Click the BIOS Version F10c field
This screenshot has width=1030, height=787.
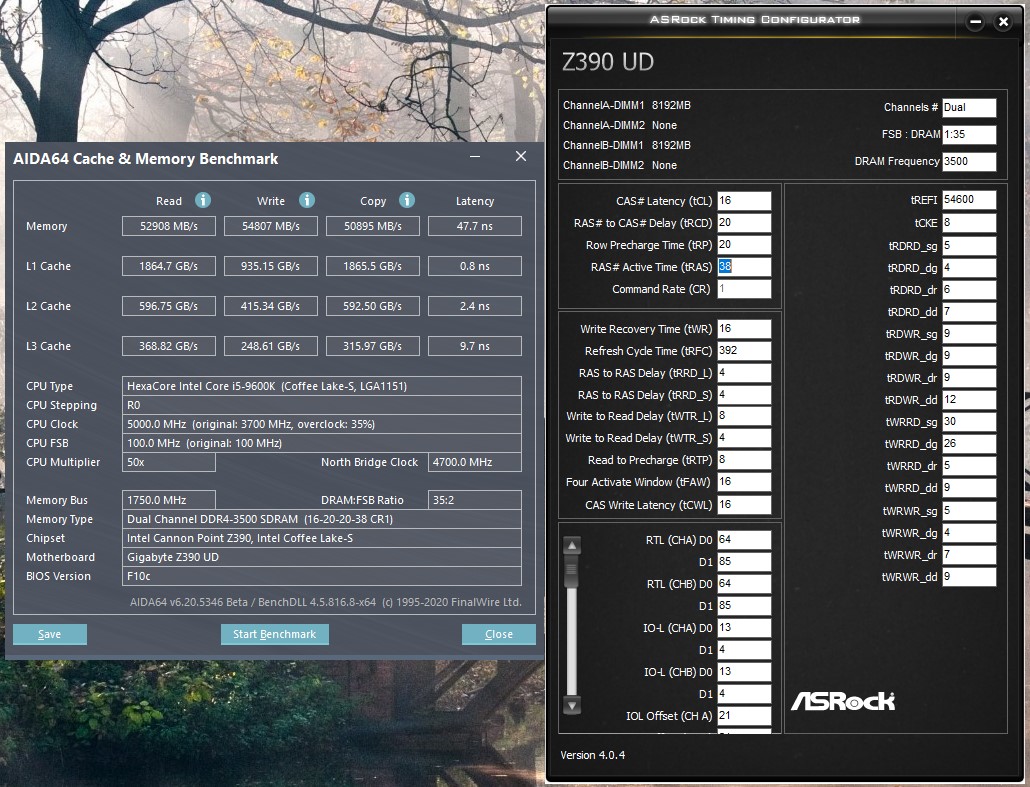tap(322, 576)
